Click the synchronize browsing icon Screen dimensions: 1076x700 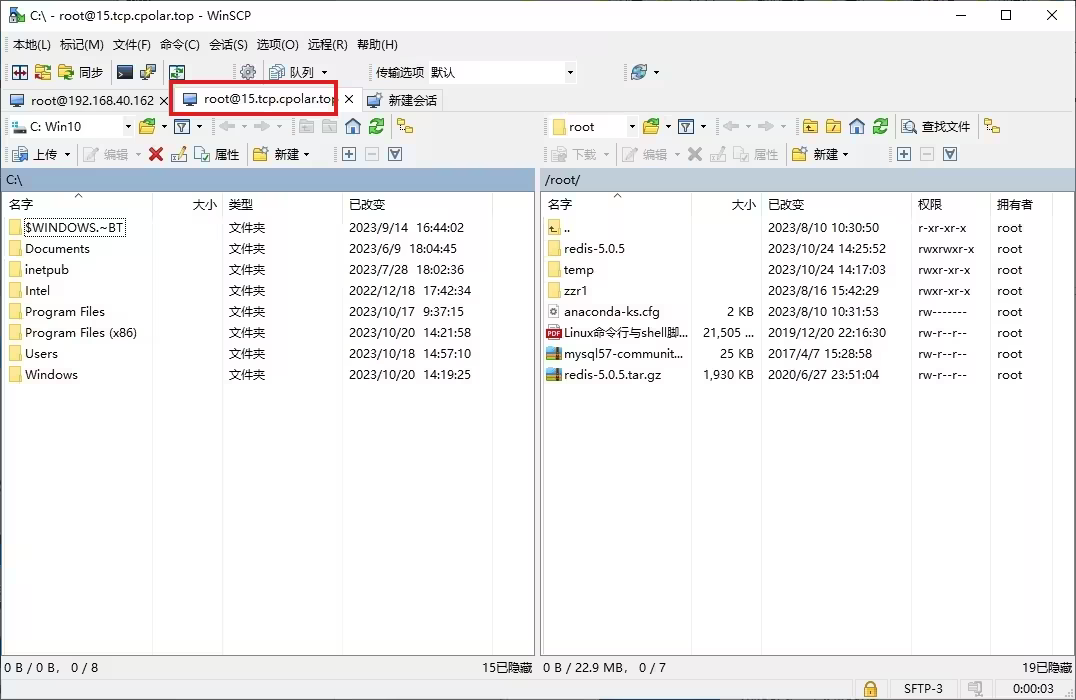[x=43, y=72]
